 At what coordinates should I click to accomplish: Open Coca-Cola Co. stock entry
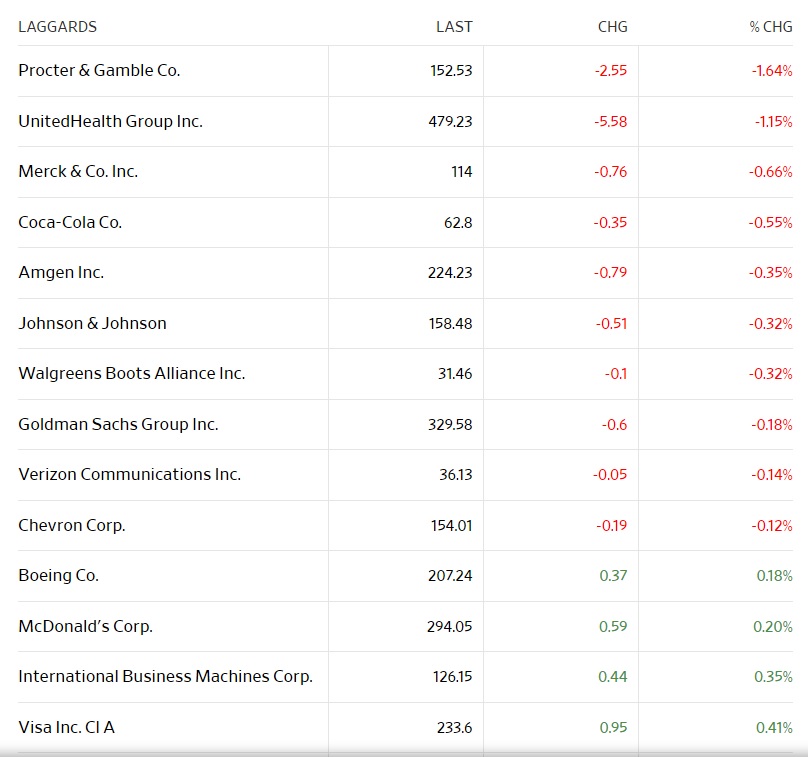pyautogui.click(x=70, y=223)
